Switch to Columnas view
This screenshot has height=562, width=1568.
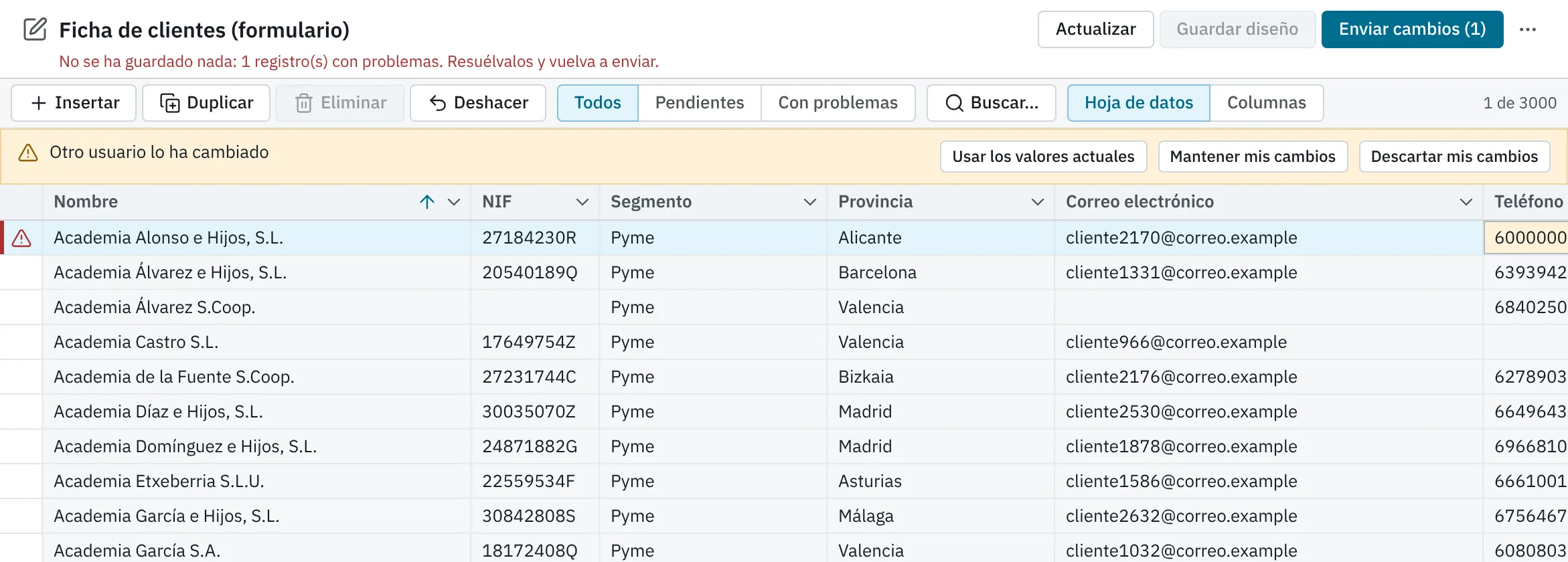pyautogui.click(x=1266, y=103)
